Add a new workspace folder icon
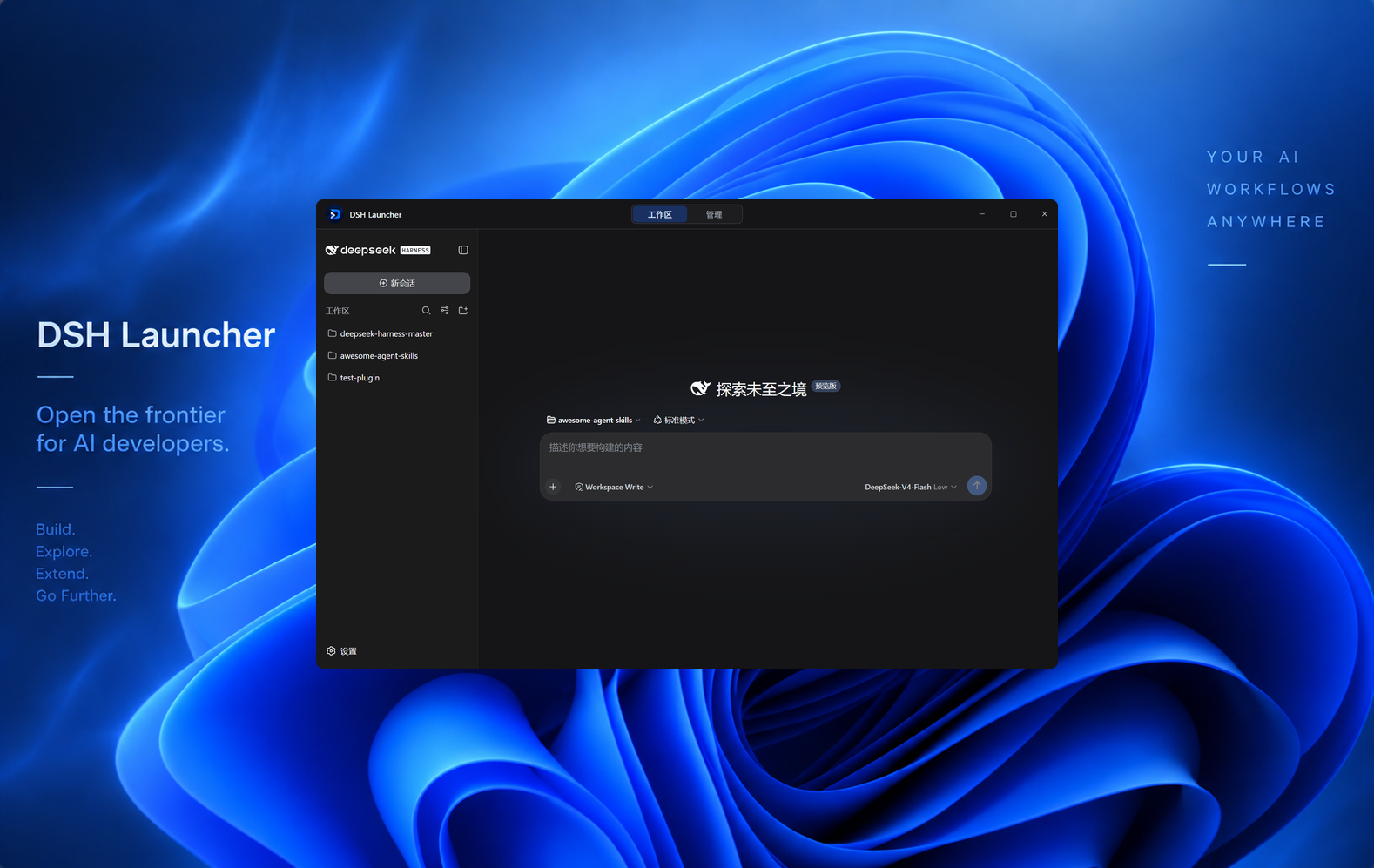The width and height of the screenshot is (1374, 868). click(x=463, y=311)
